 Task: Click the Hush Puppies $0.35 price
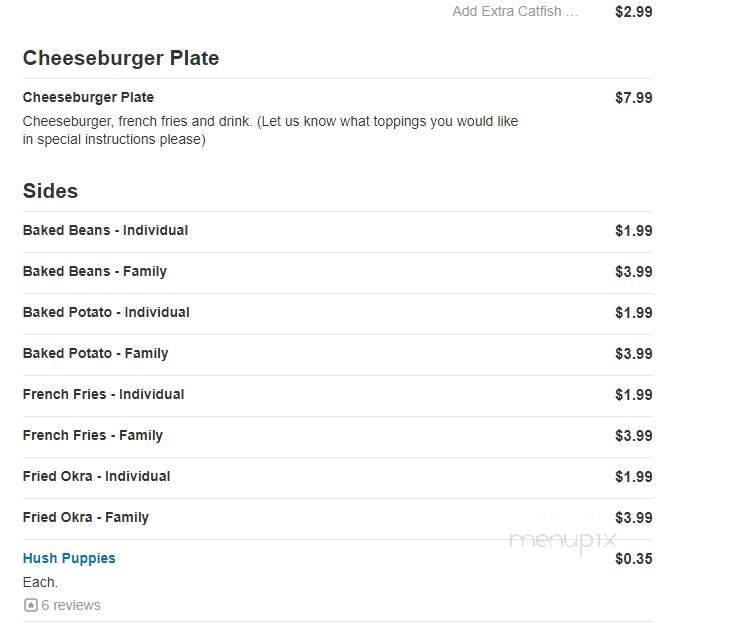pos(634,559)
